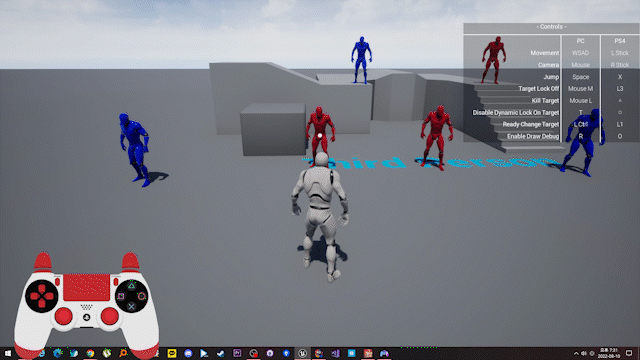Open the orange magnifier app in taskbar
This screenshot has width=640, height=360.
pyautogui.click(x=123, y=353)
